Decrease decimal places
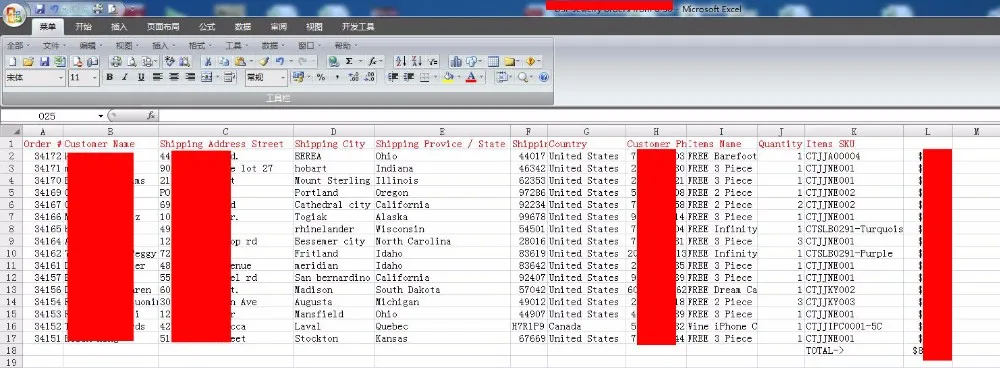Image resolution: width=1000 pixels, height=368 pixels. (369, 77)
